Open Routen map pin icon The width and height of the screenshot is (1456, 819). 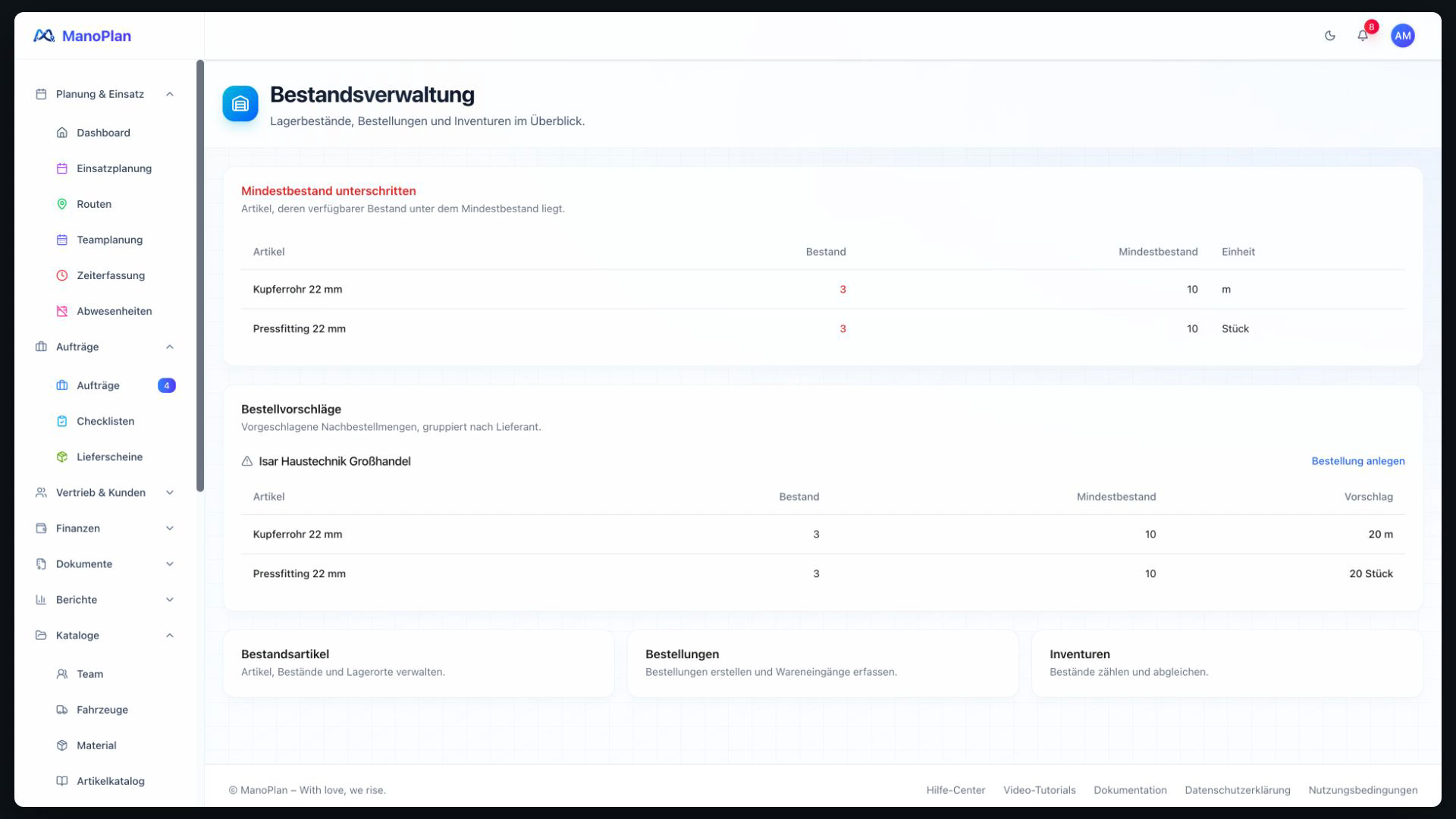pos(62,204)
